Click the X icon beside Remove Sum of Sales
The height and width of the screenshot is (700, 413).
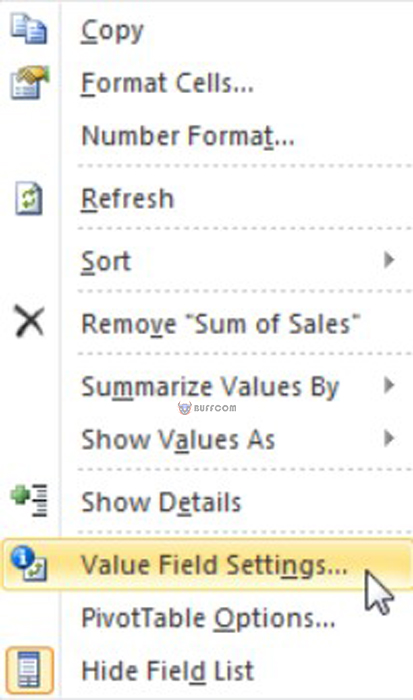(29, 321)
